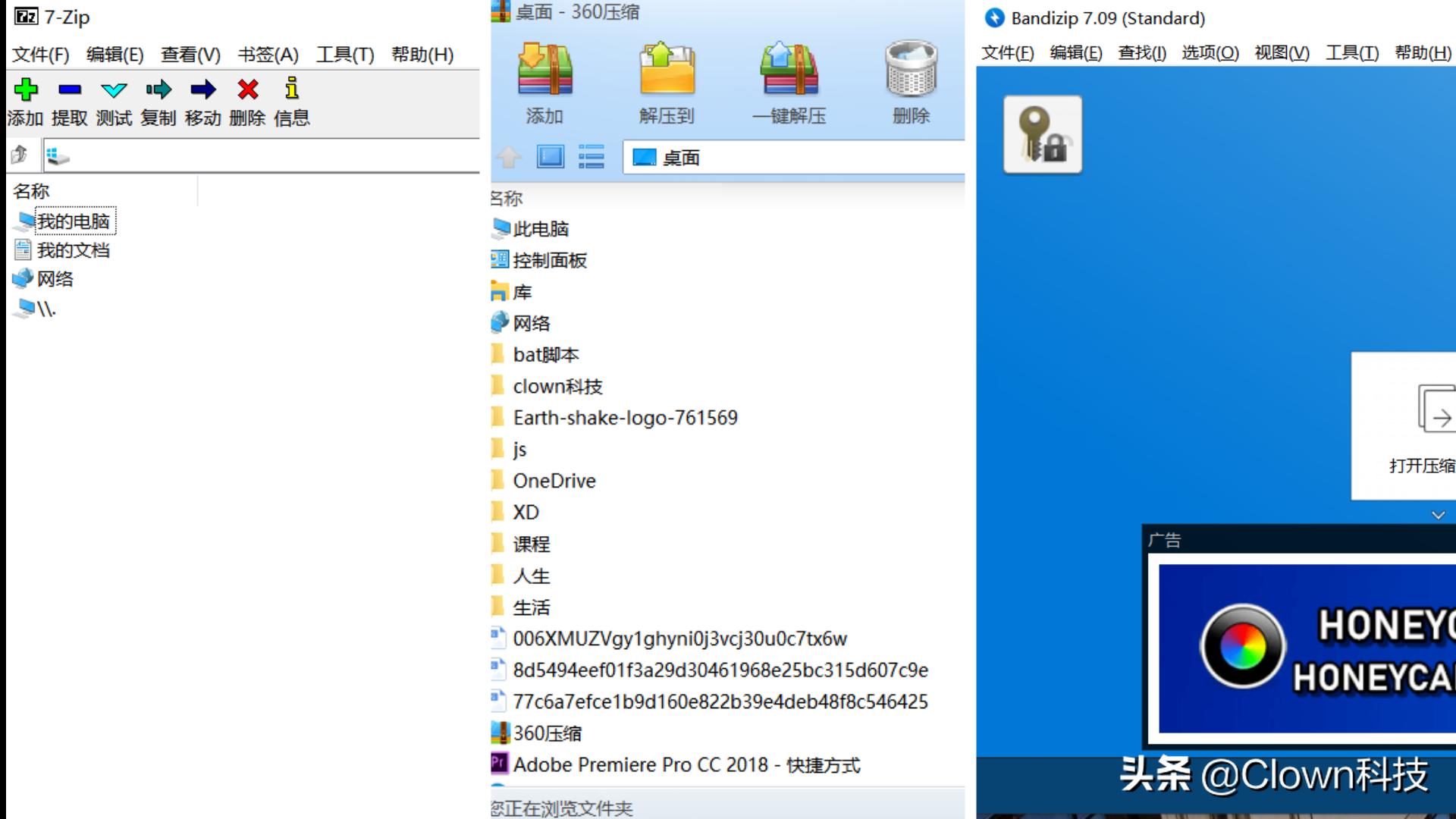Screen dimensions: 1456x819
Task: Click 打开压缩 tile in Bandizip
Action: [1404, 426]
